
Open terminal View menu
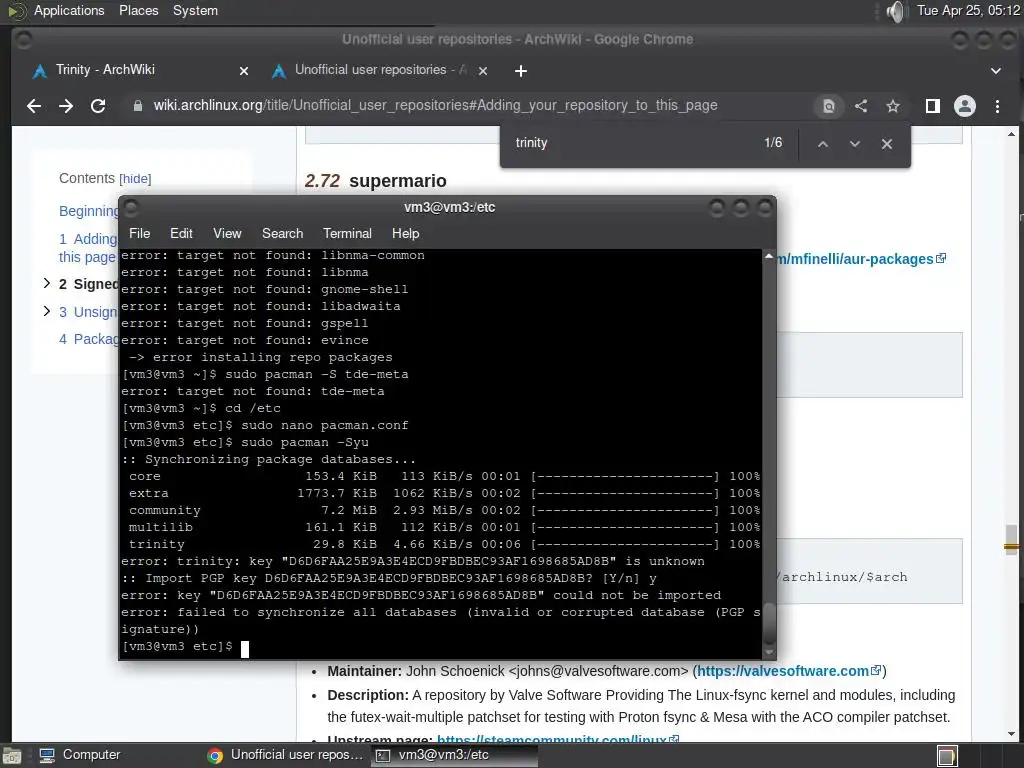pyautogui.click(x=227, y=233)
